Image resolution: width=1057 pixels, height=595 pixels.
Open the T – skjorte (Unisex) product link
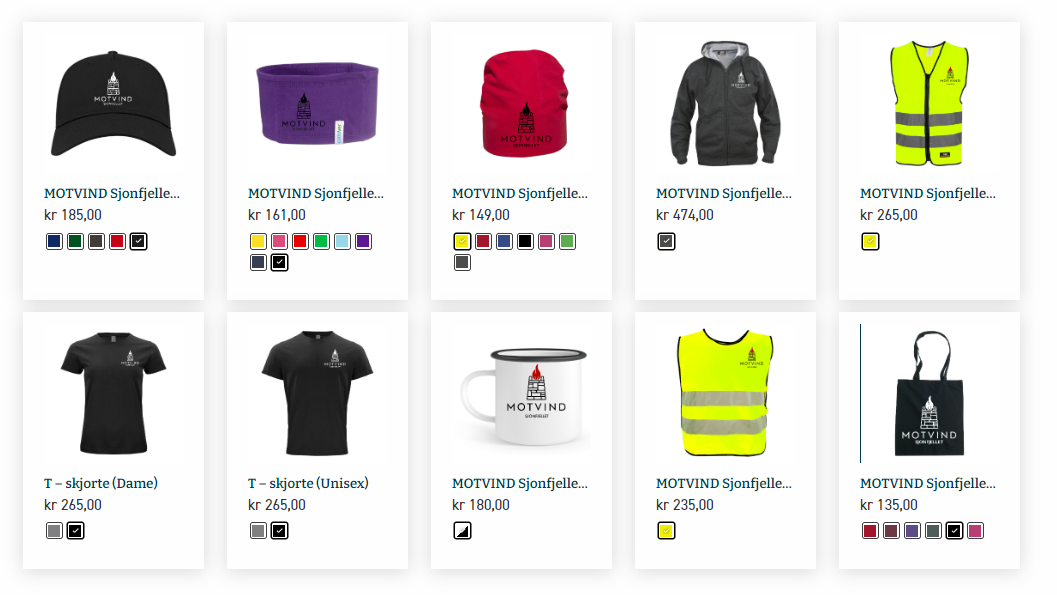(308, 483)
